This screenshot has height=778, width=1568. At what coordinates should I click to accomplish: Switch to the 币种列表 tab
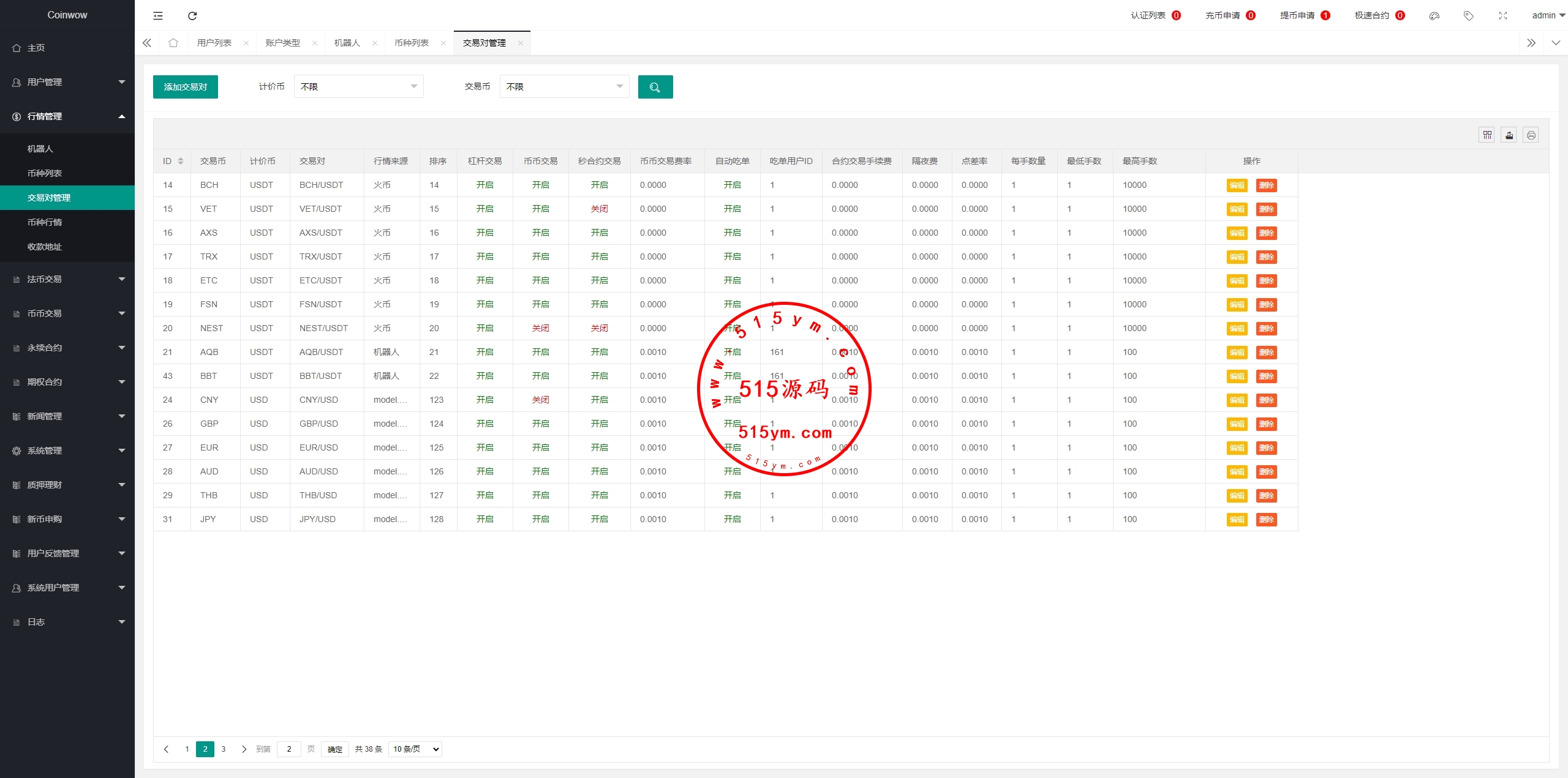tap(412, 43)
